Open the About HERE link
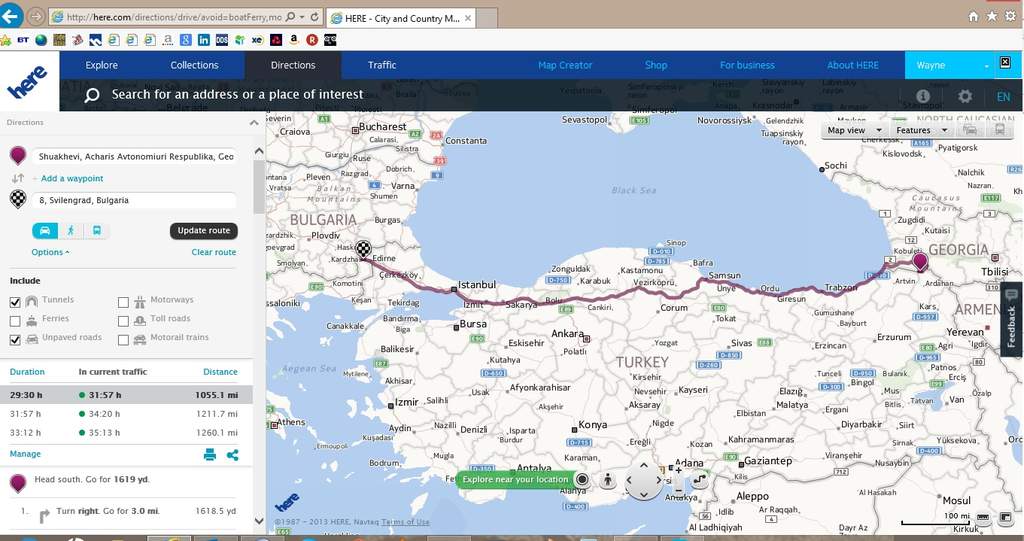Screen dimensions: 1024x541 click(x=853, y=65)
